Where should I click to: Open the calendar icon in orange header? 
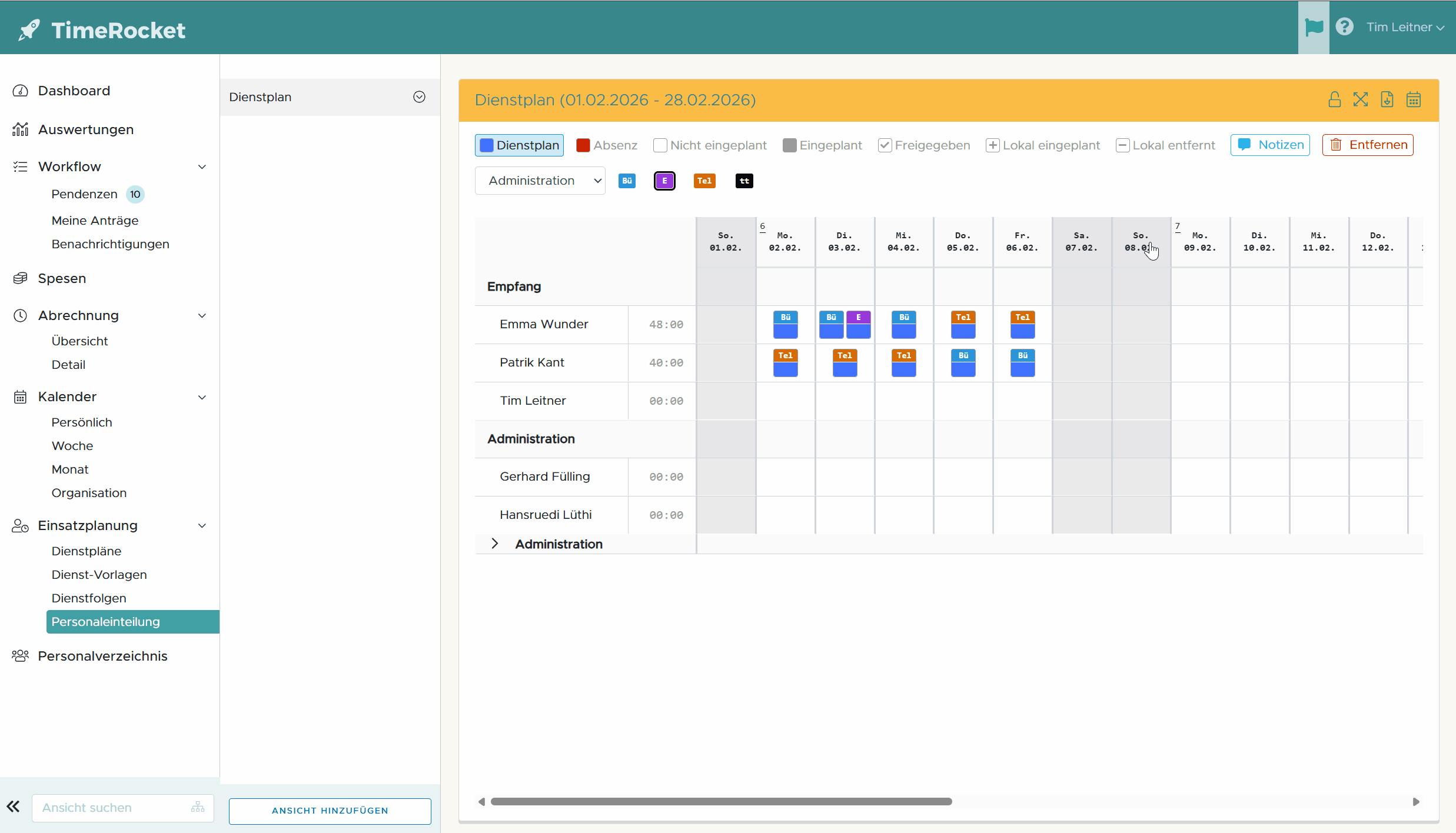coord(1414,99)
